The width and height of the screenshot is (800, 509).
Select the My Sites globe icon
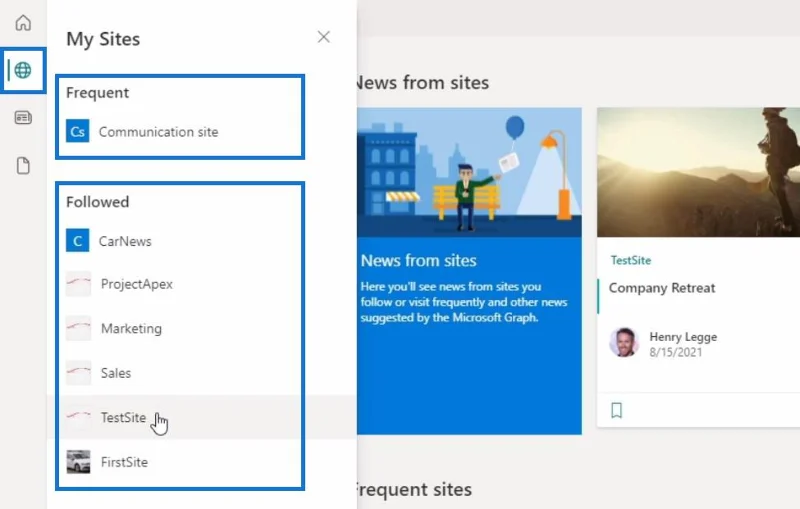(x=23, y=70)
